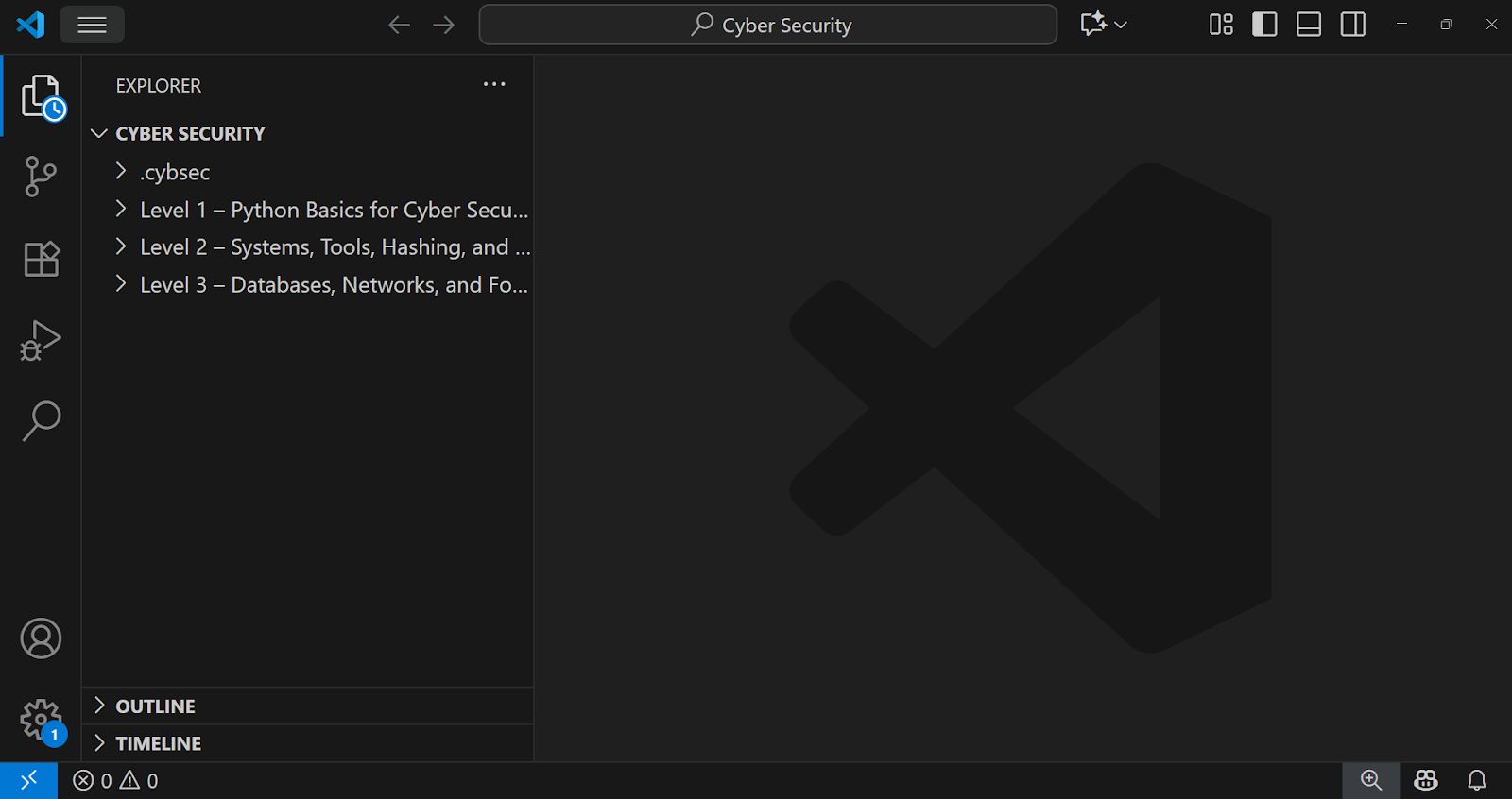
Task: Open the Run and Debug view
Action: pyautogui.click(x=41, y=340)
